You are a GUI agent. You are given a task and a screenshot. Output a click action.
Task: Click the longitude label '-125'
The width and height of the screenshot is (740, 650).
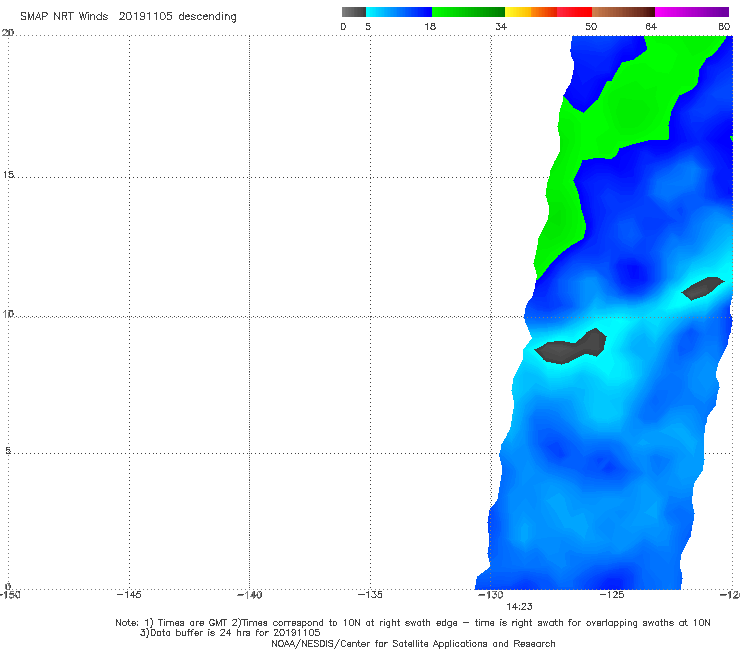(x=612, y=595)
